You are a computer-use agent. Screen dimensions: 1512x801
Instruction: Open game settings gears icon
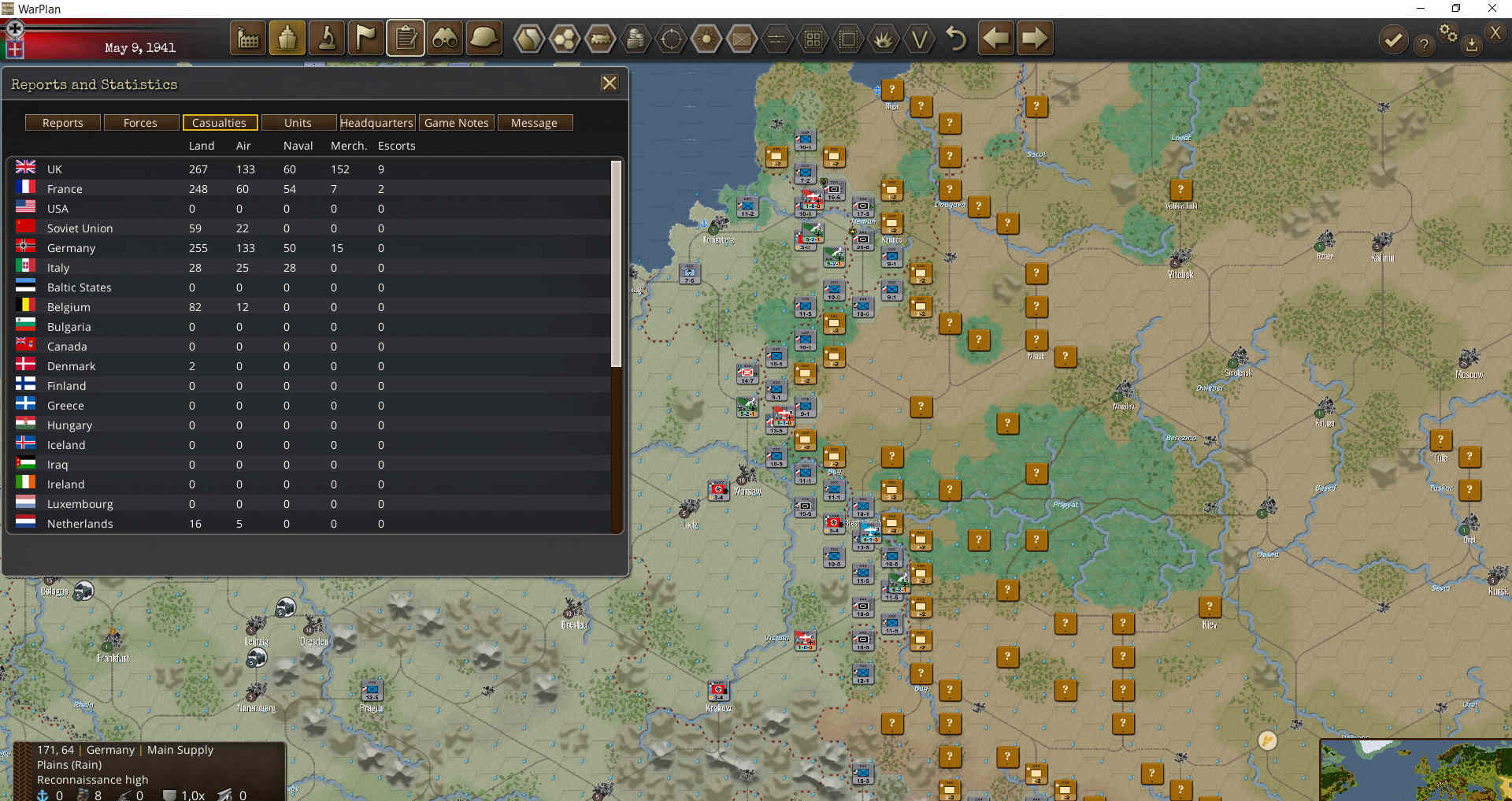pyautogui.click(x=1448, y=32)
